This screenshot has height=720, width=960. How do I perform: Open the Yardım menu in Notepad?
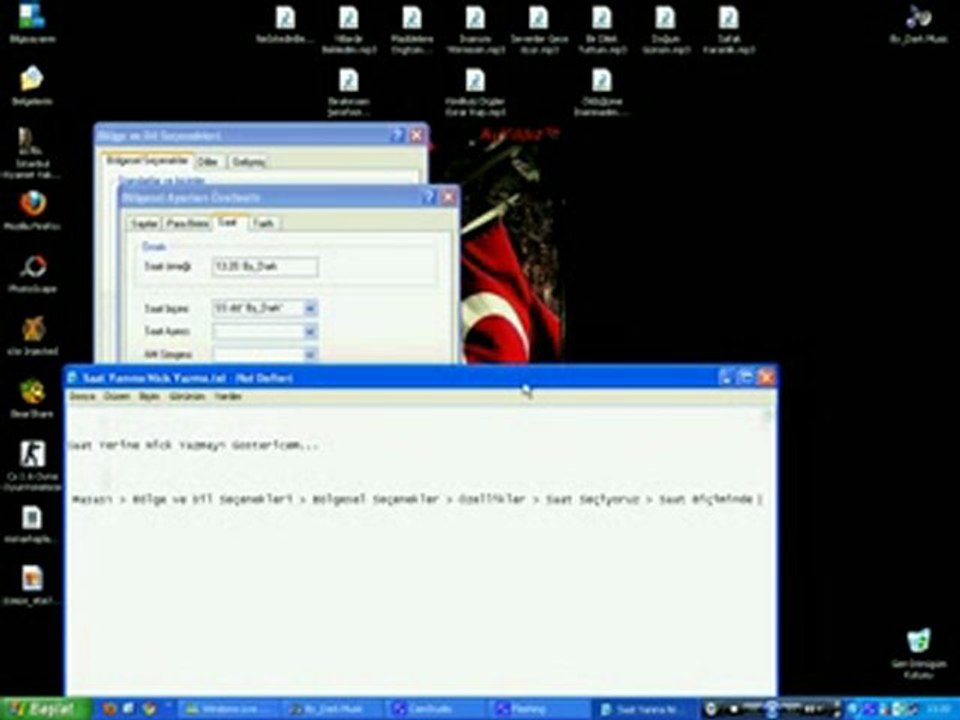tap(228, 396)
